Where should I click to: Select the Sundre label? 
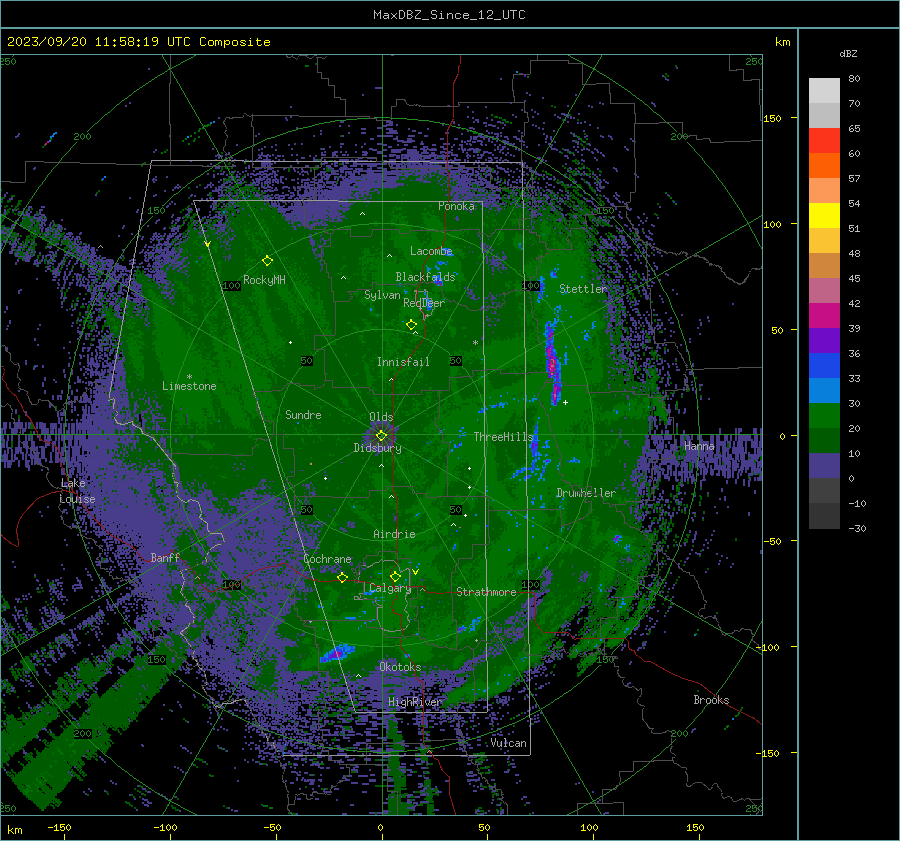pos(303,414)
